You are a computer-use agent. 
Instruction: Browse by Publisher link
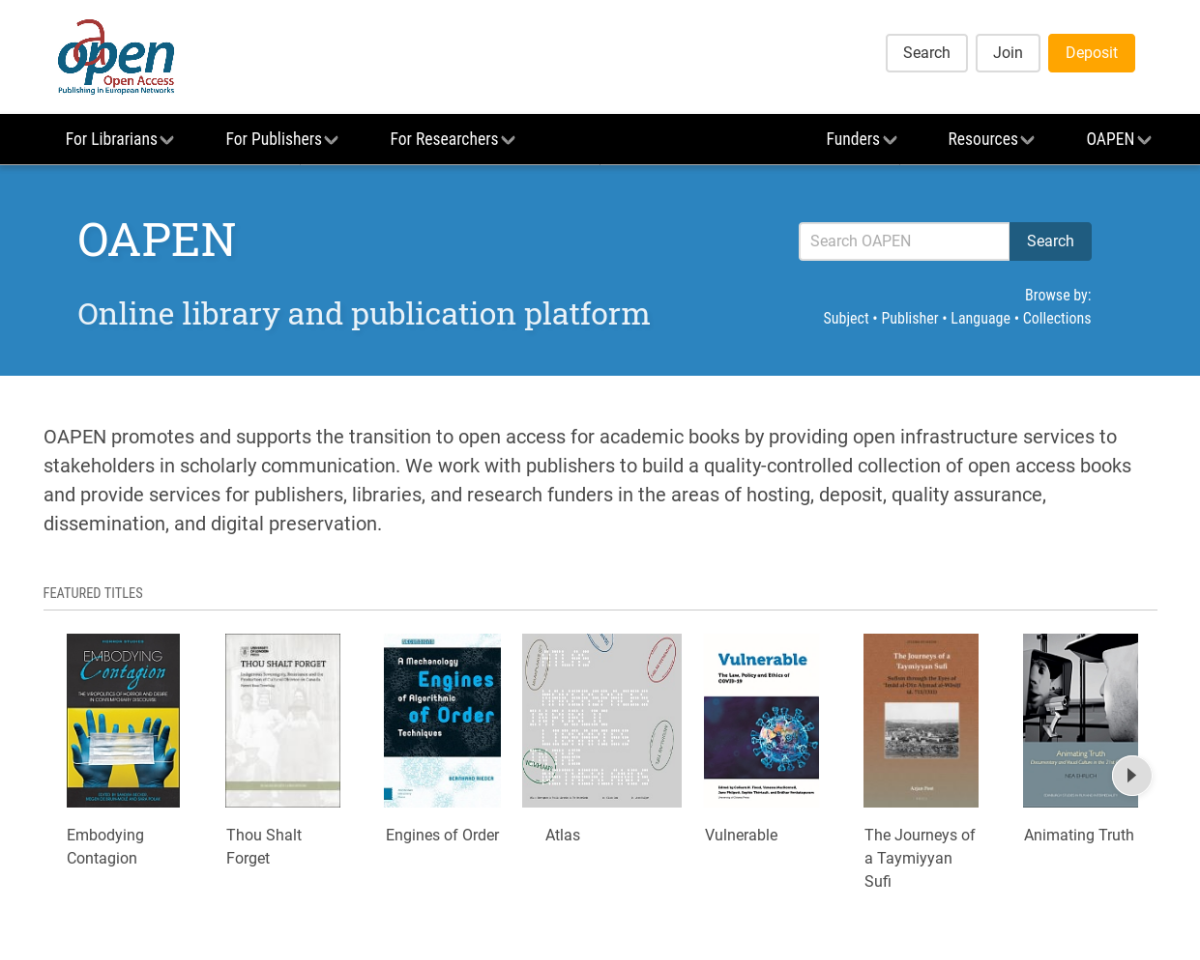tap(909, 318)
